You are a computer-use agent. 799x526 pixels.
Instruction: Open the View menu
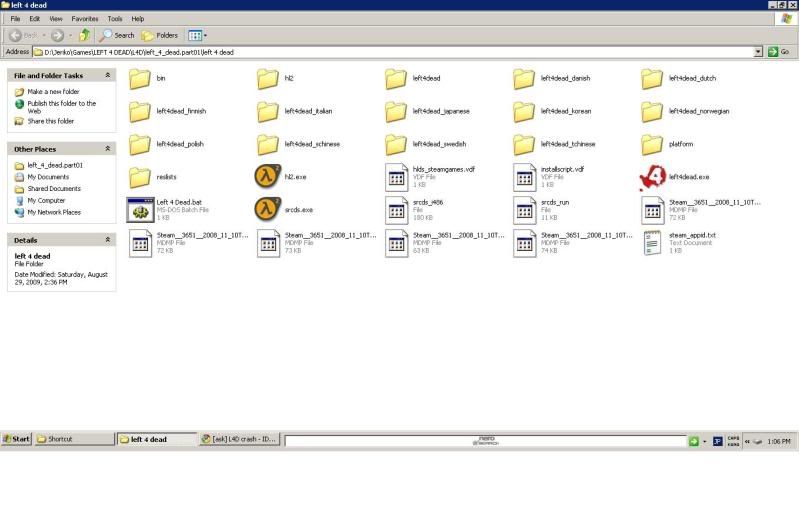(x=56, y=19)
